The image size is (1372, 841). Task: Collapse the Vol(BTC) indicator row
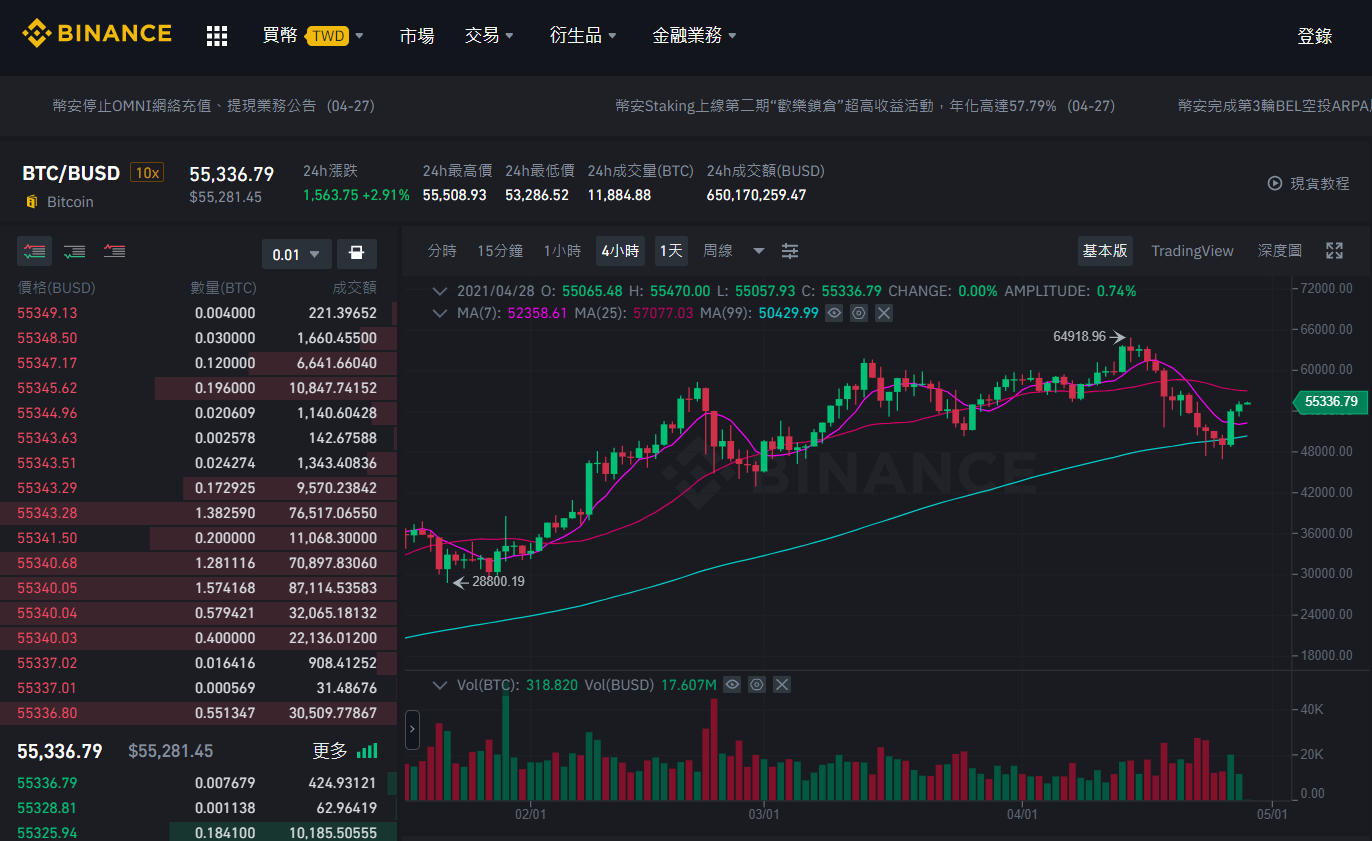pos(439,685)
